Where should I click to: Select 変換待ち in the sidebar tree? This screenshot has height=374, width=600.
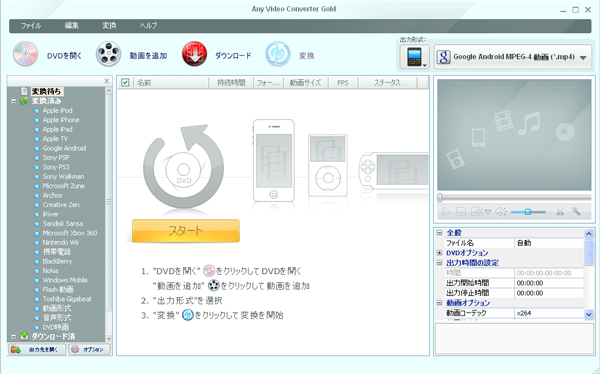click(x=46, y=91)
